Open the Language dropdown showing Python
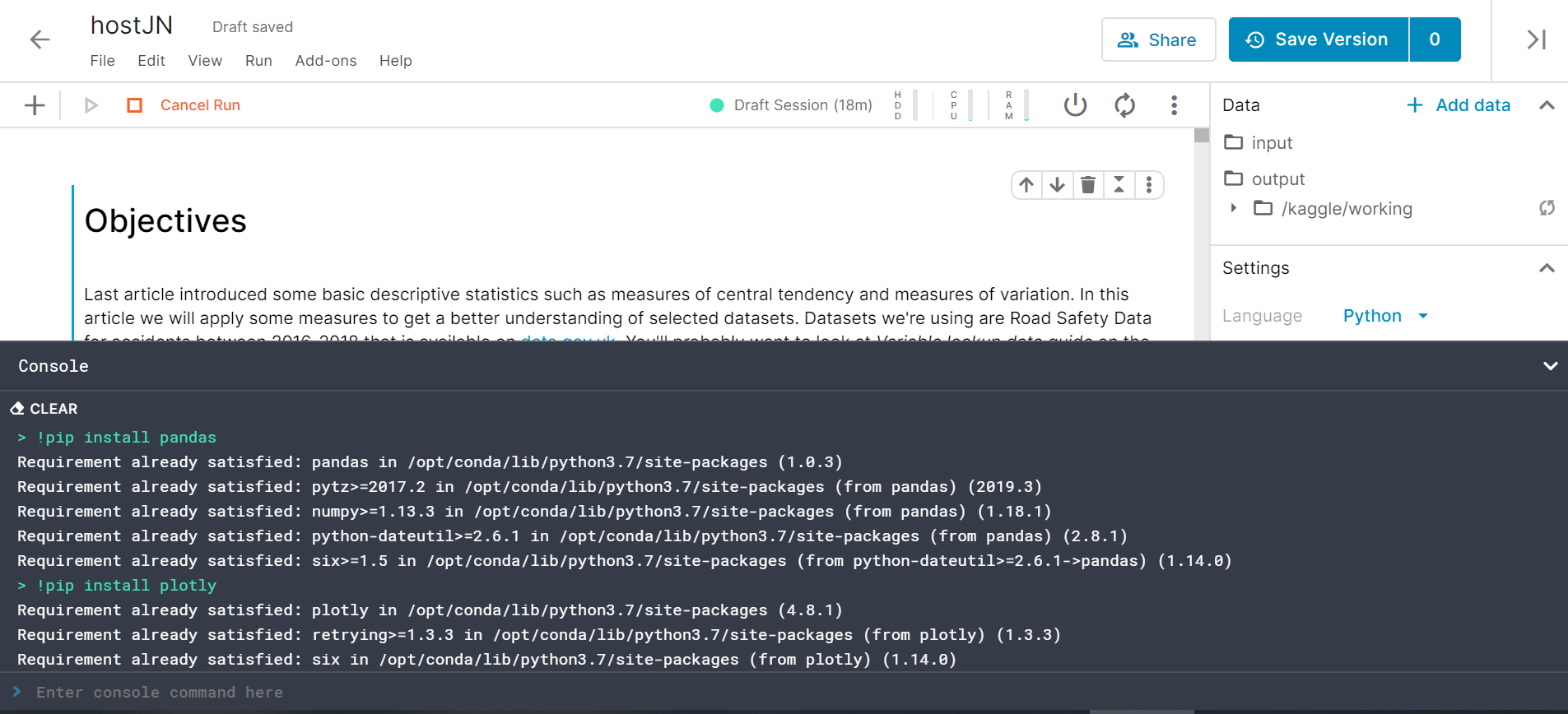Viewport: 1568px width, 714px height. [x=1385, y=316]
